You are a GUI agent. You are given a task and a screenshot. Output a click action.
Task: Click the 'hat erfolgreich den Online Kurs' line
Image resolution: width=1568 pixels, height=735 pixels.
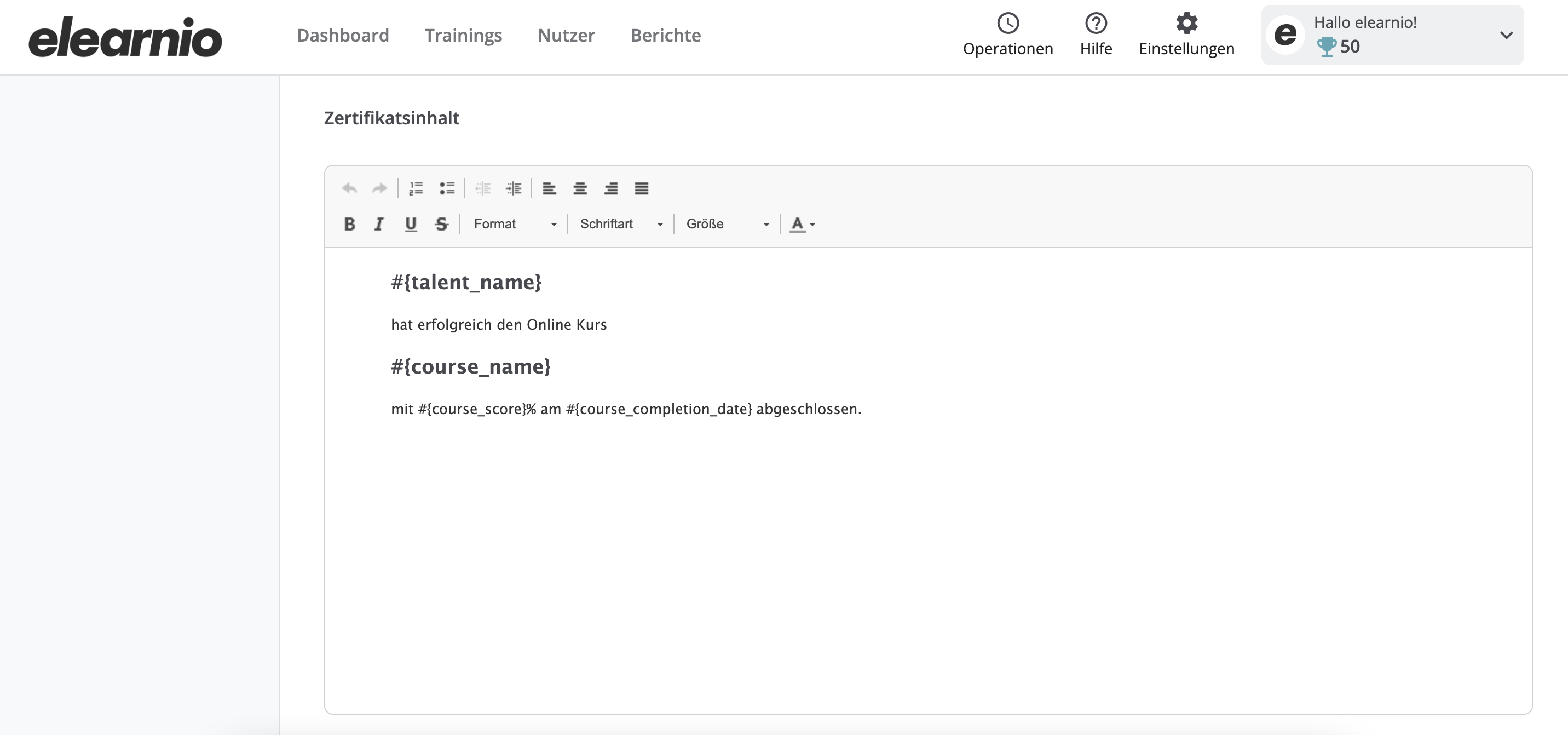[x=499, y=325]
